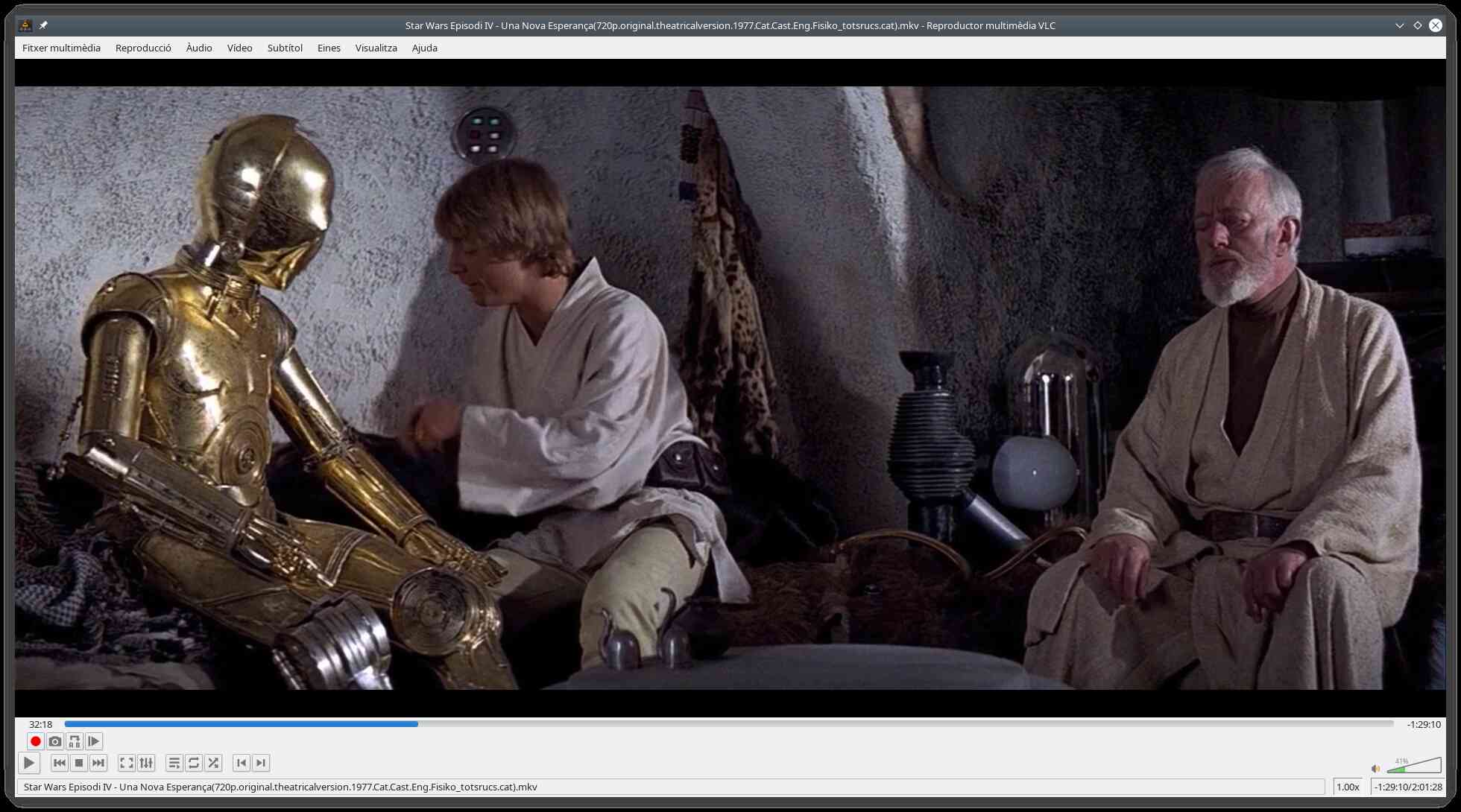Toggle random shuffle playback
The image size is (1461, 812).
pos(213,763)
